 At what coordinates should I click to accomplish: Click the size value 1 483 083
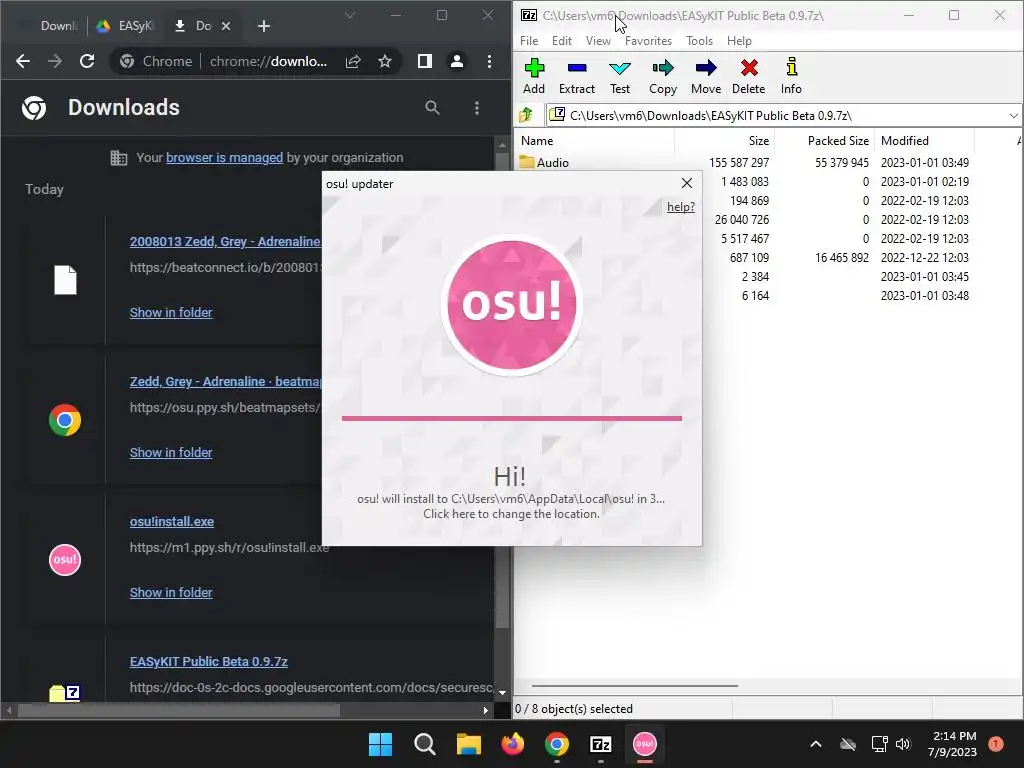pos(744,182)
